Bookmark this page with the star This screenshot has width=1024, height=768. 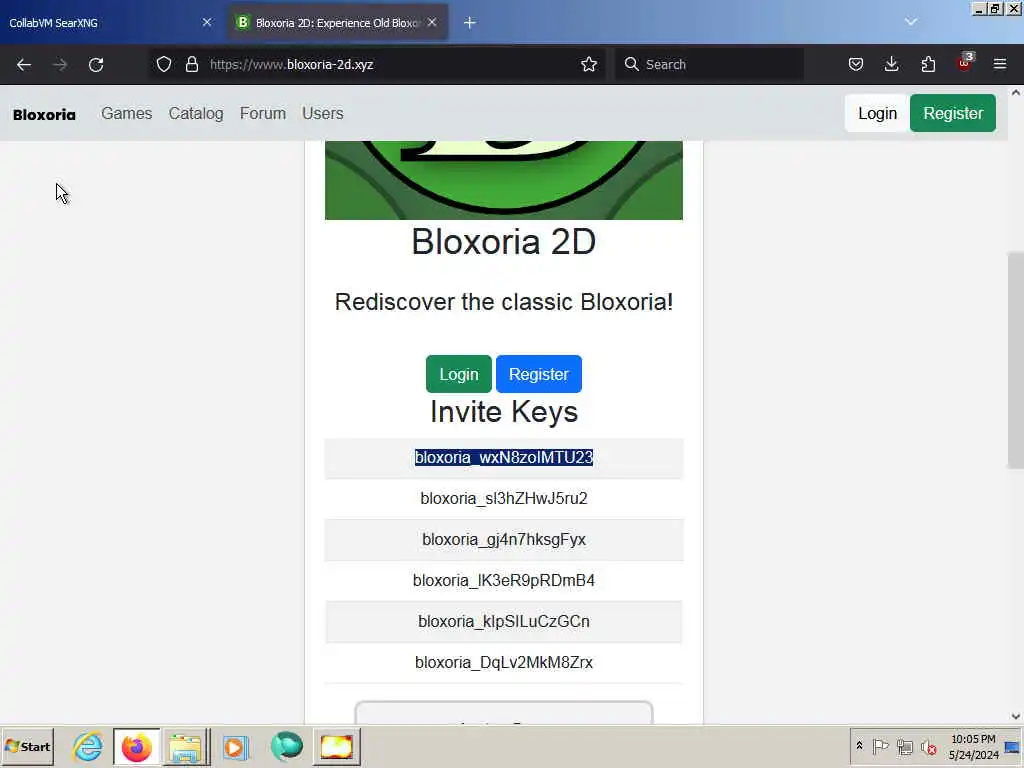click(588, 64)
